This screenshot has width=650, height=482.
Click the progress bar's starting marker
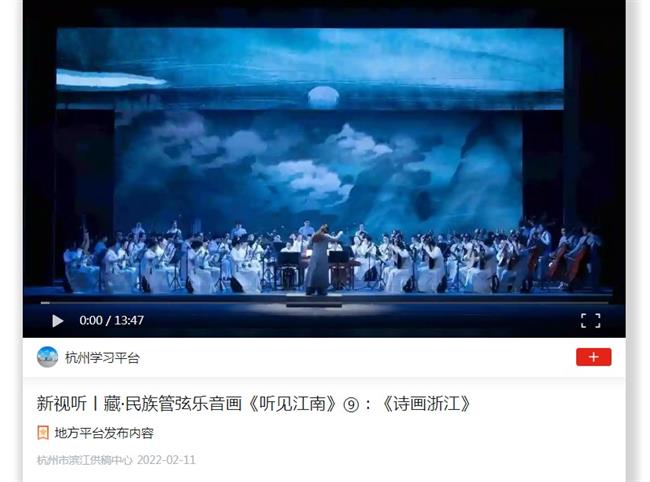(45, 303)
